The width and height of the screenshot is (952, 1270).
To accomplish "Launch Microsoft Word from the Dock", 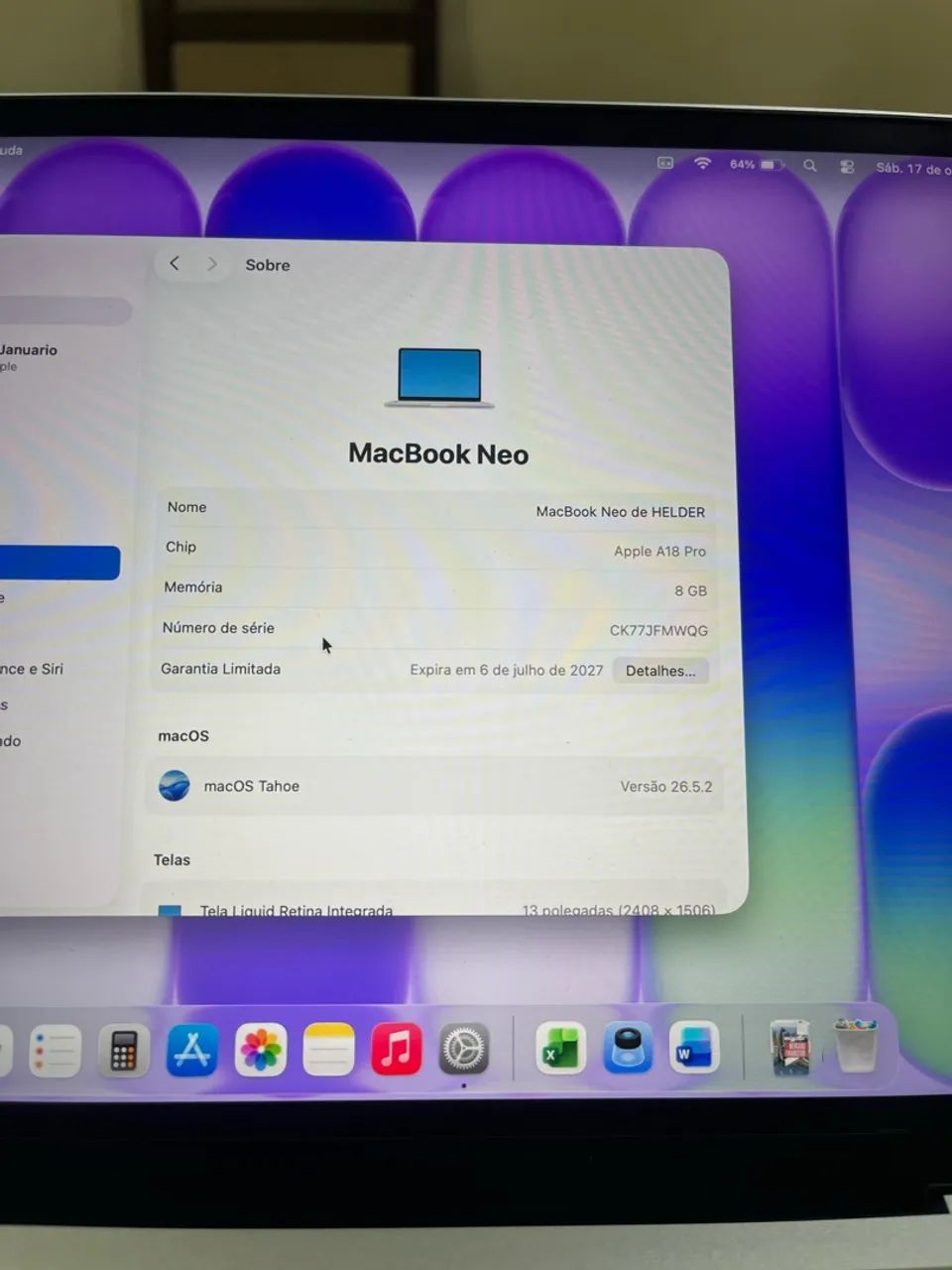I will pos(694,1047).
